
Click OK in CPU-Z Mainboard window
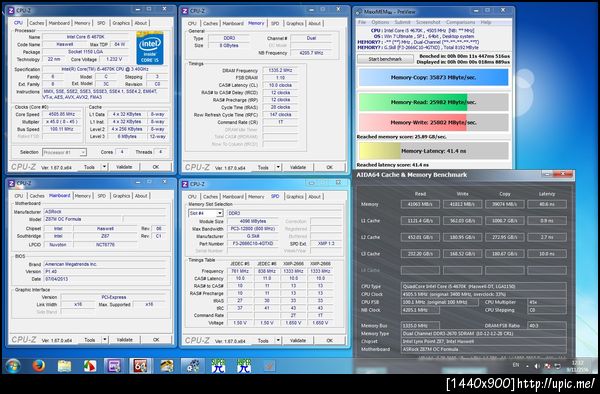(156, 340)
